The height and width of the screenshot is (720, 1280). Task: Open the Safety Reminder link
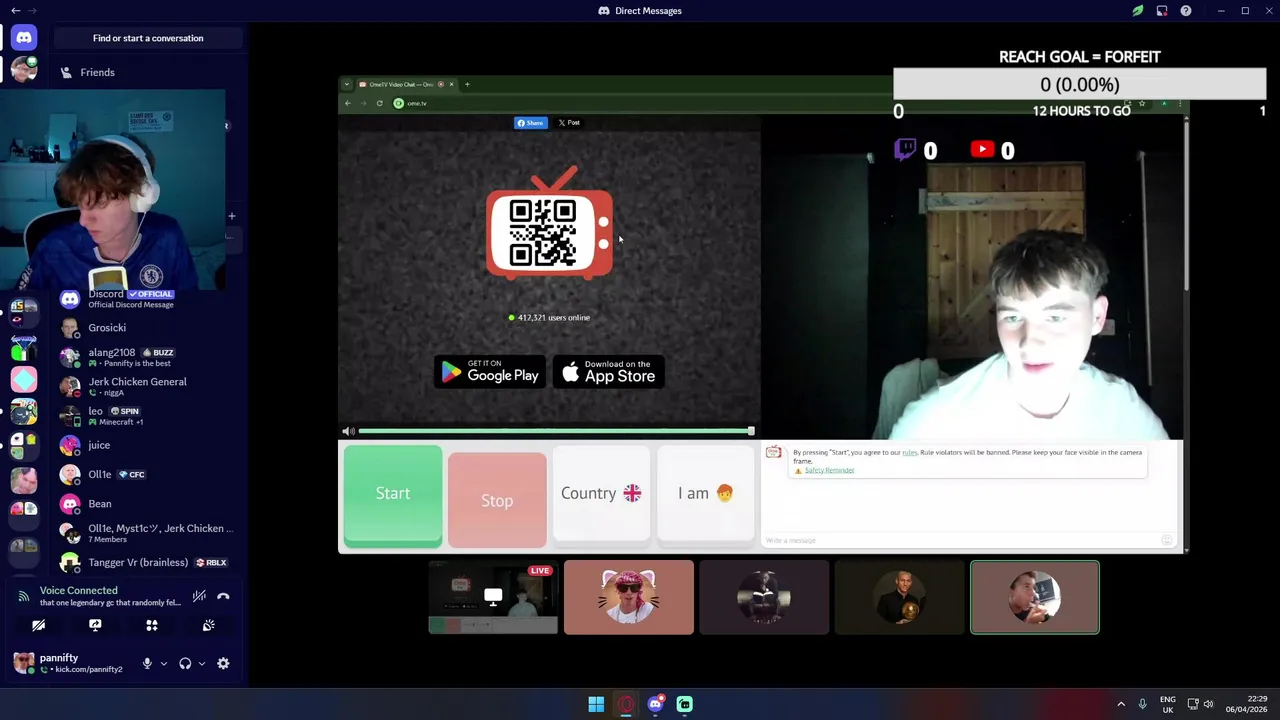click(x=829, y=470)
